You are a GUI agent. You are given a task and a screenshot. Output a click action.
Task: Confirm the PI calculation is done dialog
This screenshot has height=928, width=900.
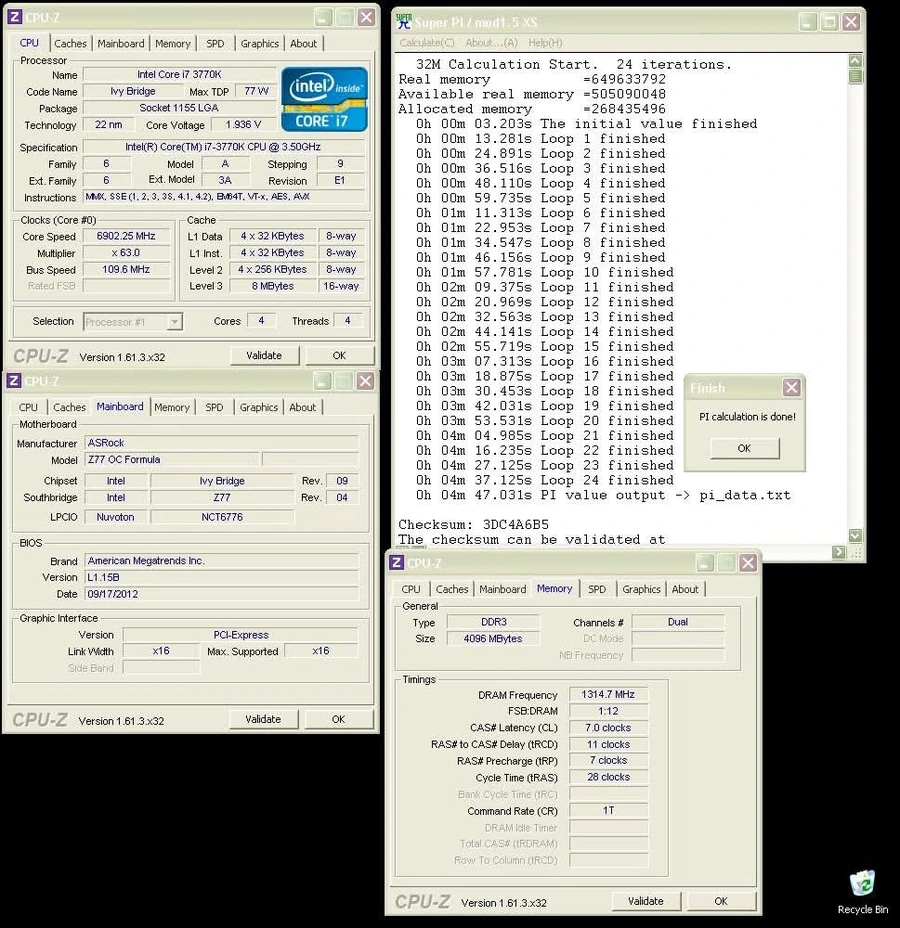[x=744, y=448]
